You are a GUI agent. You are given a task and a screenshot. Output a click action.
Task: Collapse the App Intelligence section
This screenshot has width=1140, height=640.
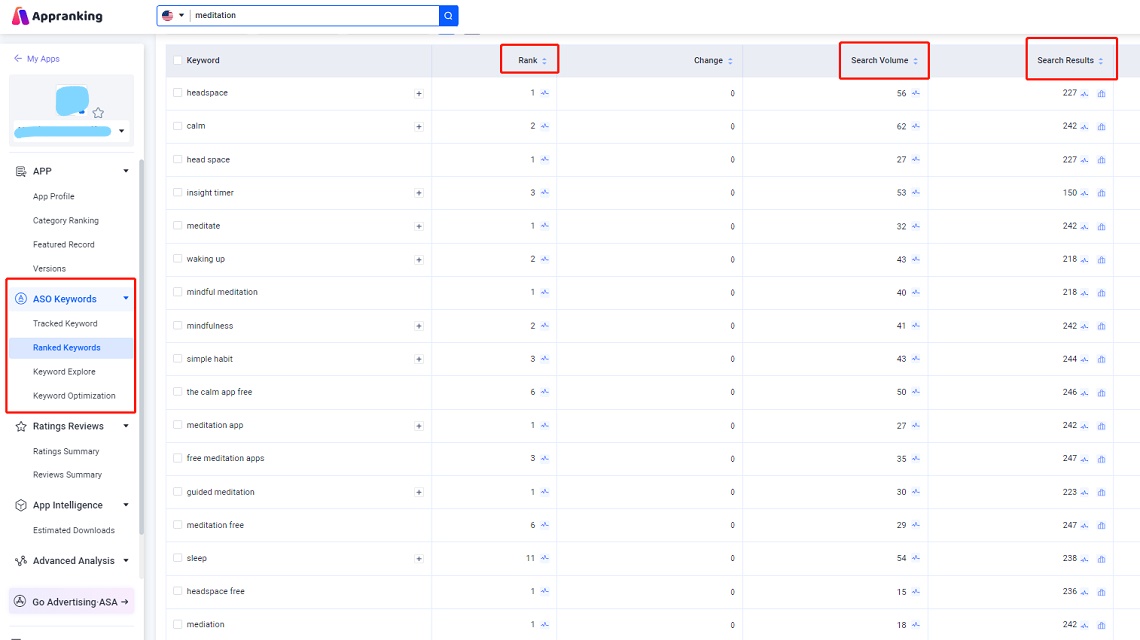126,505
